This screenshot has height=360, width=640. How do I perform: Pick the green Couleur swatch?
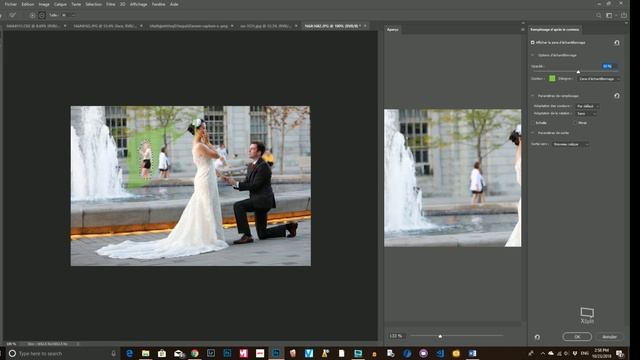click(x=552, y=78)
